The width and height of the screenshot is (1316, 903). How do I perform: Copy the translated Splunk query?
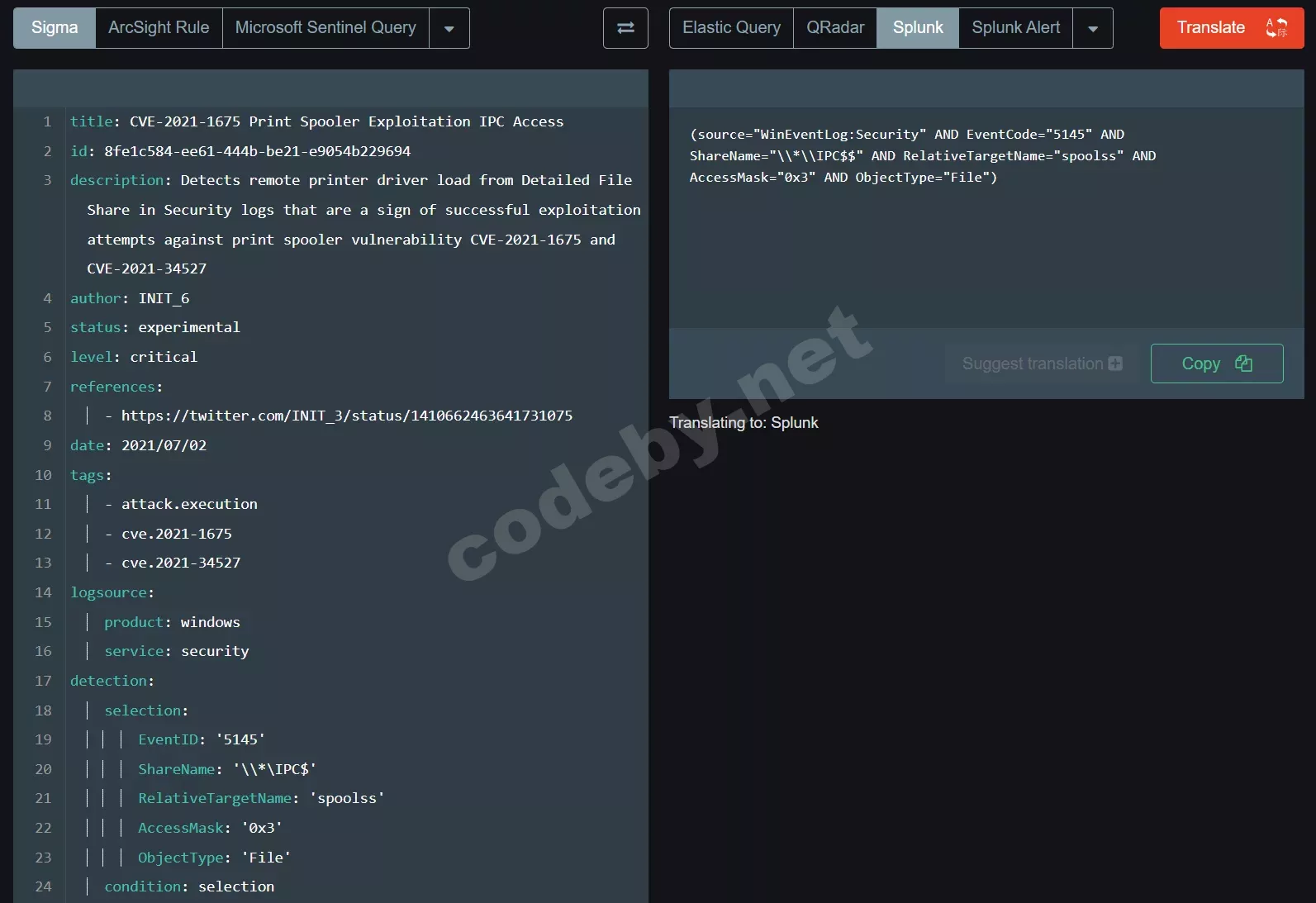tap(1217, 364)
